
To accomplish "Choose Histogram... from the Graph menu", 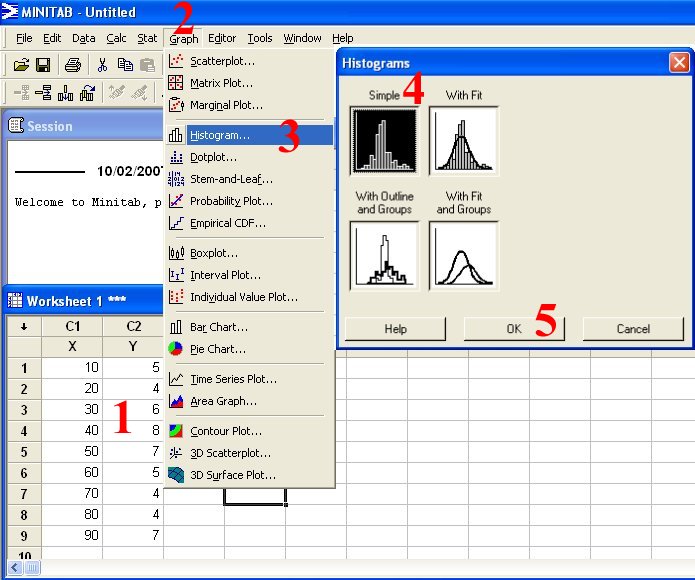I will pos(249,135).
